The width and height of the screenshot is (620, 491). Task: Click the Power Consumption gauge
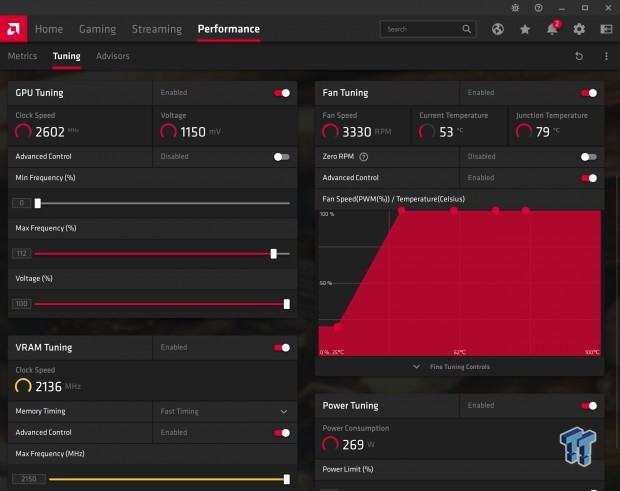(330, 444)
